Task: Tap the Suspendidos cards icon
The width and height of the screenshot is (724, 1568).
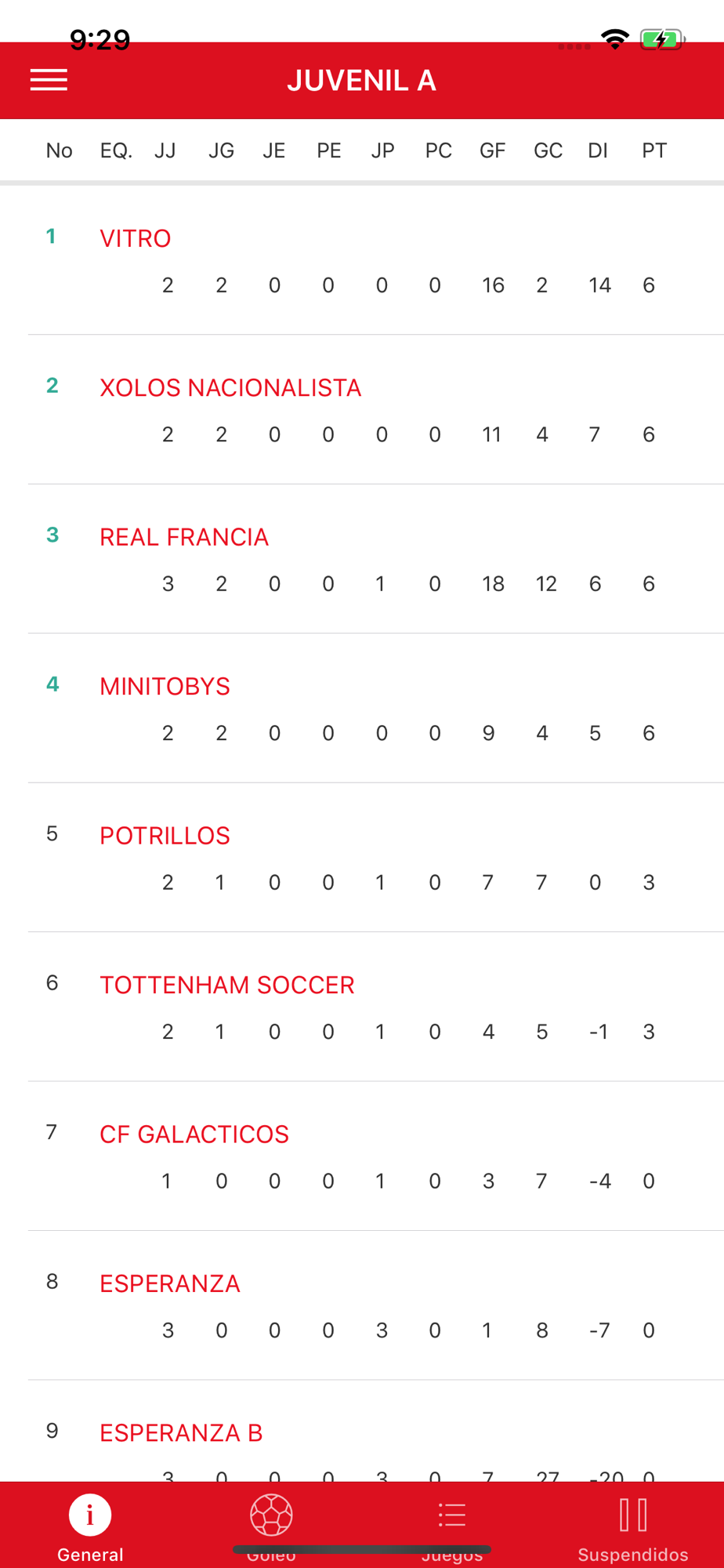Action: tap(633, 1515)
